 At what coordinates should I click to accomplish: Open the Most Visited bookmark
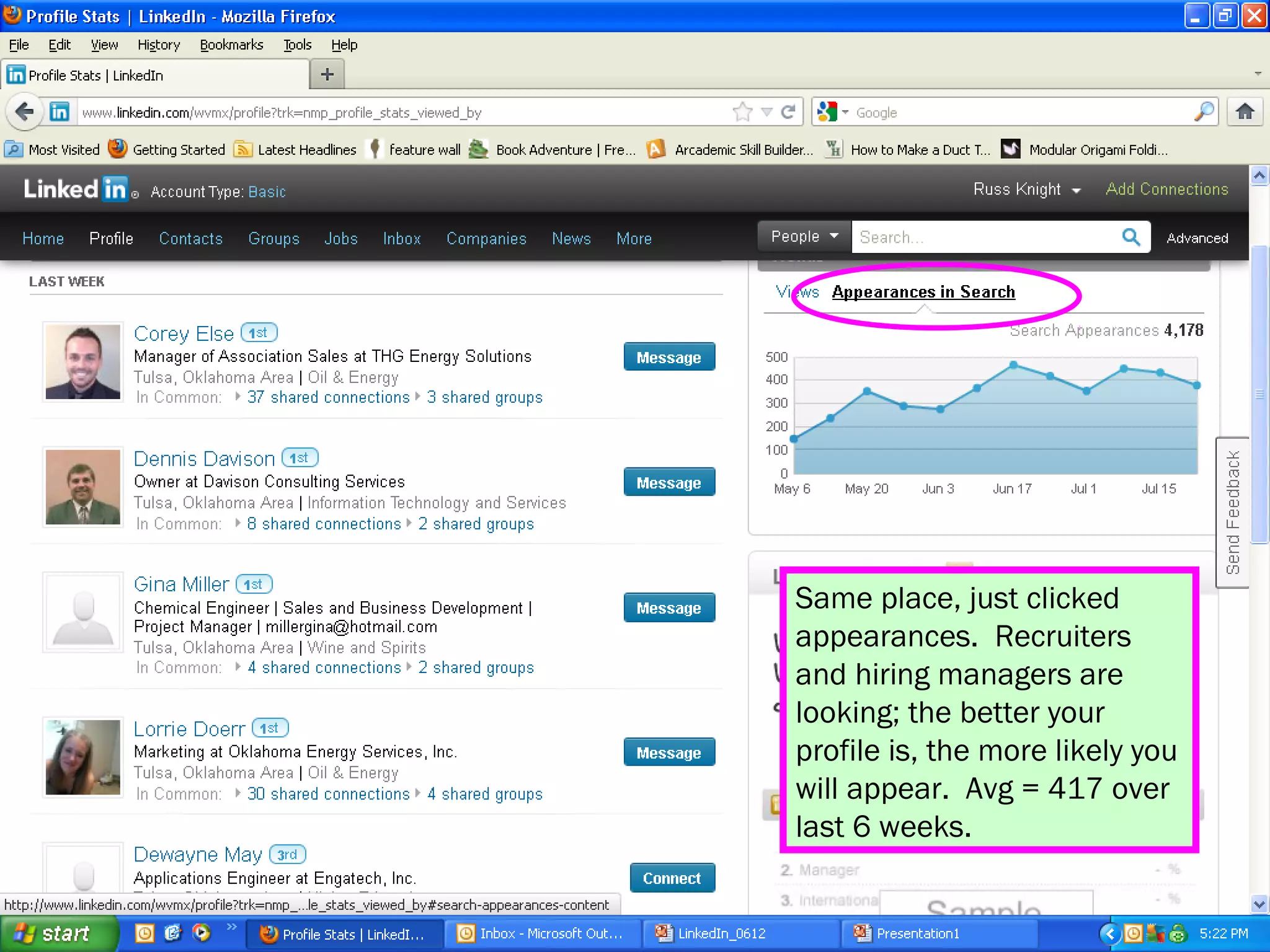52,149
